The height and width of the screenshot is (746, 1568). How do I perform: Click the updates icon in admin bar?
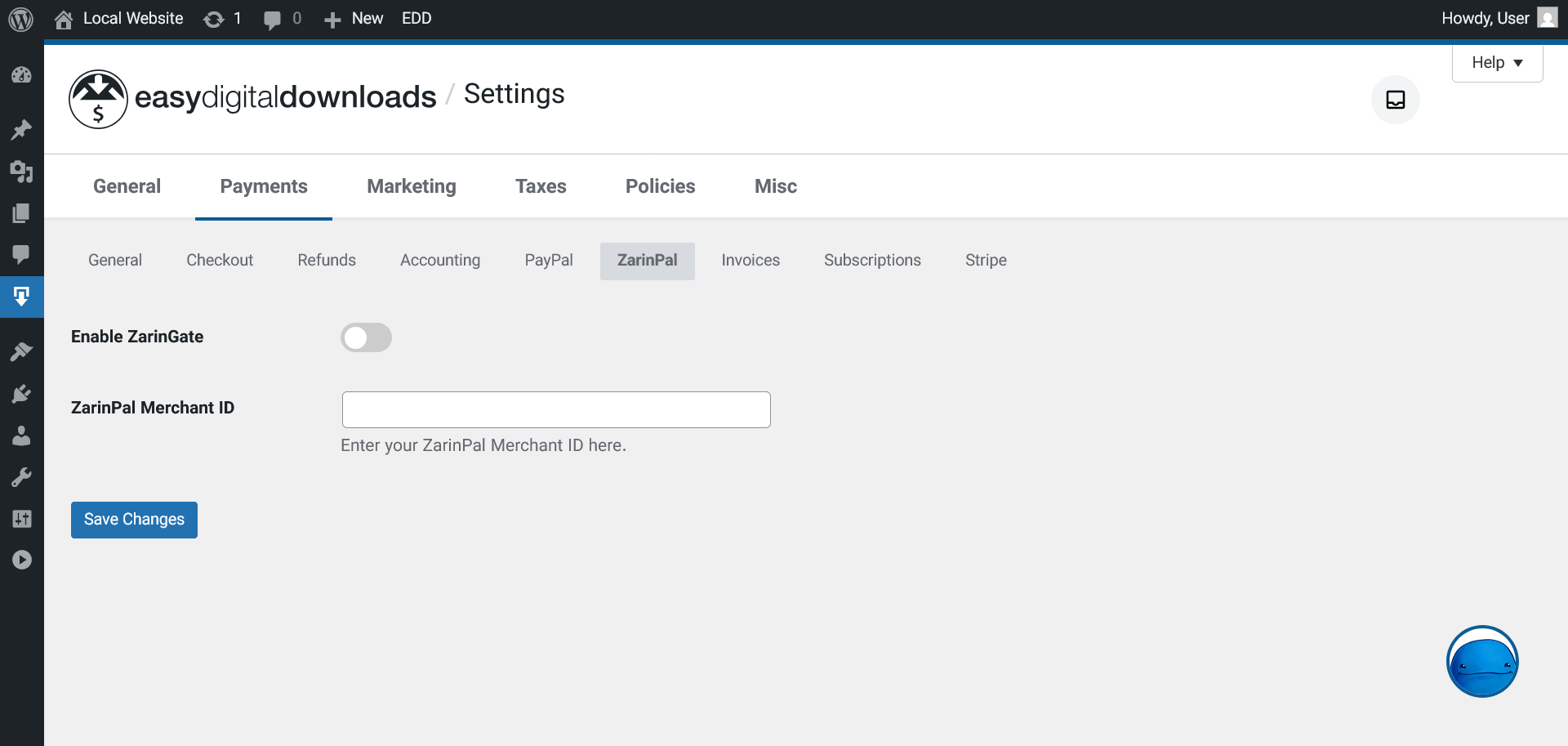click(x=221, y=19)
